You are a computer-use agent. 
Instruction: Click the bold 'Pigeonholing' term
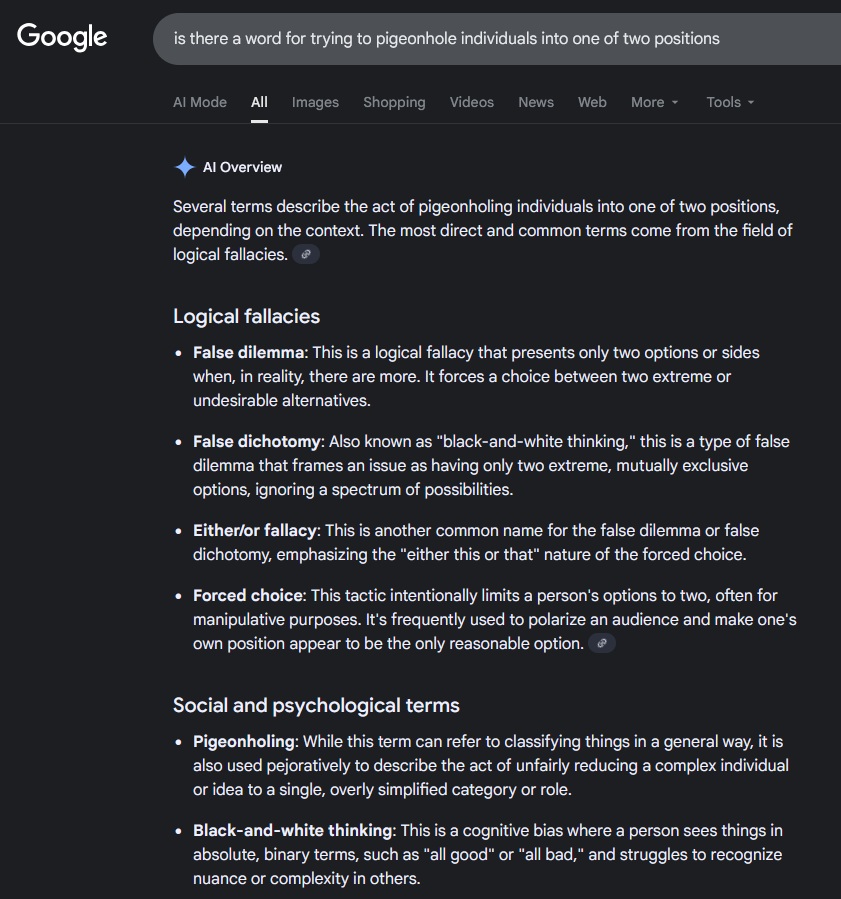pyautogui.click(x=244, y=741)
